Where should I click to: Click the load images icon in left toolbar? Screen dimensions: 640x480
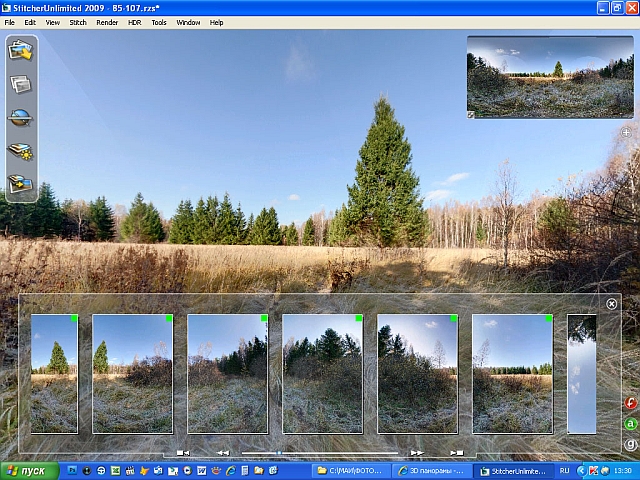[20, 50]
